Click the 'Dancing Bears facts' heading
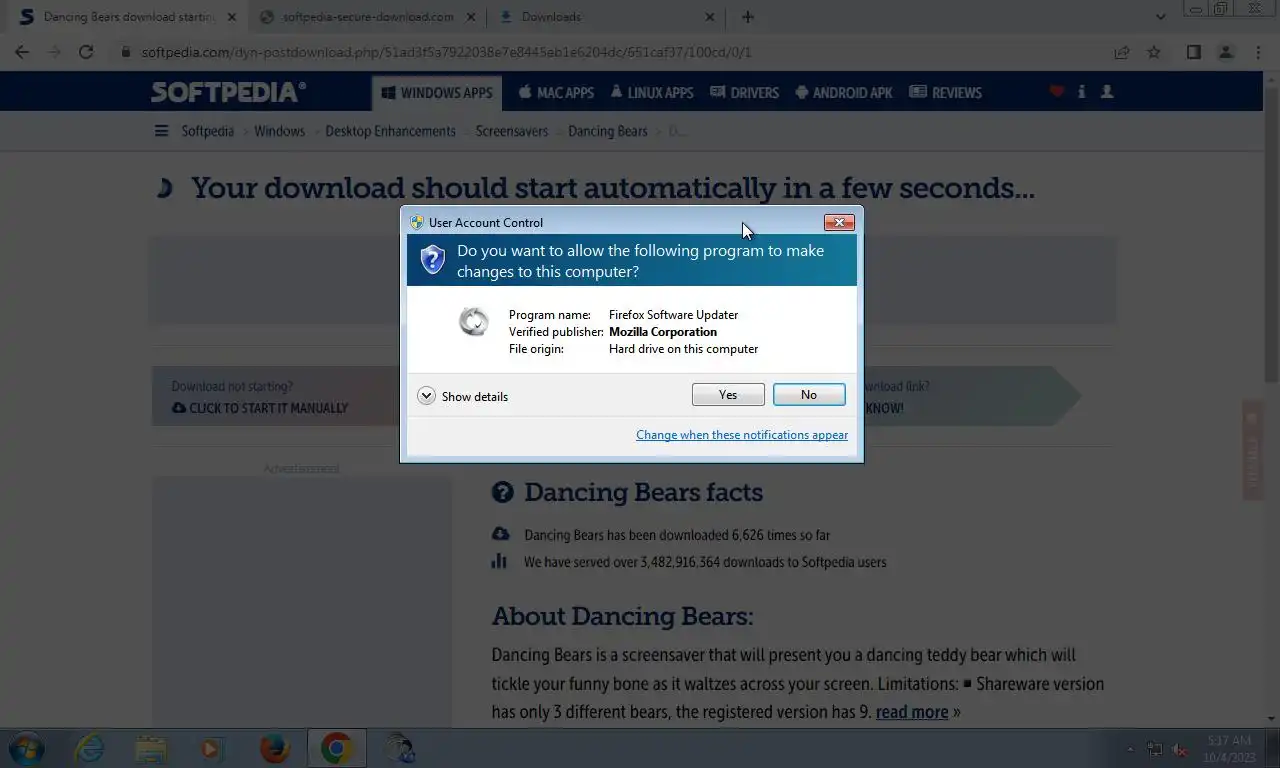This screenshot has height=768, width=1280. (643, 492)
